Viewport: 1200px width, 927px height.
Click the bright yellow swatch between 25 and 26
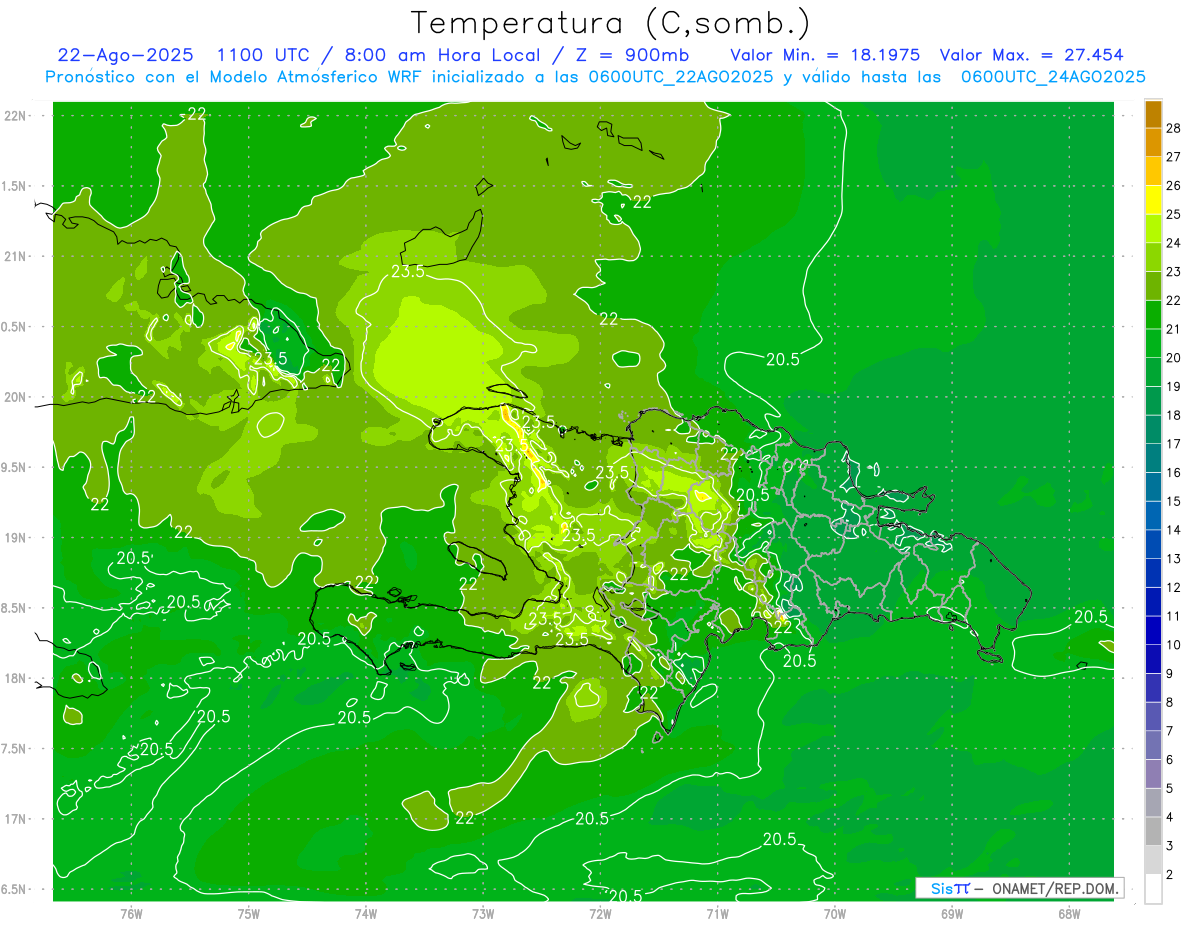1153,200
